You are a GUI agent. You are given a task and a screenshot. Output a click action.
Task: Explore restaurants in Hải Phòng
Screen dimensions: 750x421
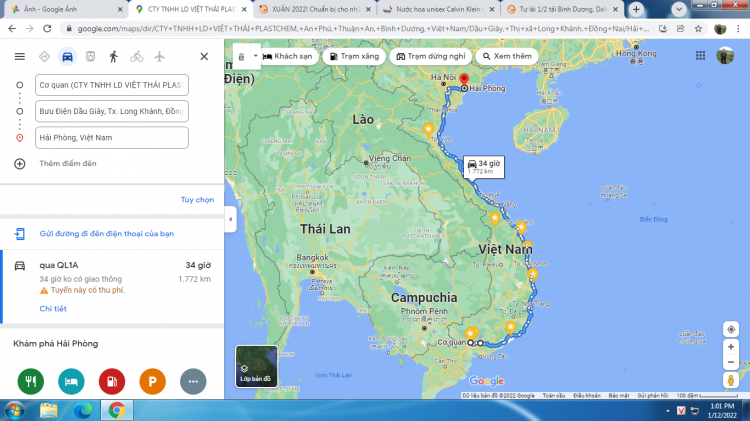31,381
